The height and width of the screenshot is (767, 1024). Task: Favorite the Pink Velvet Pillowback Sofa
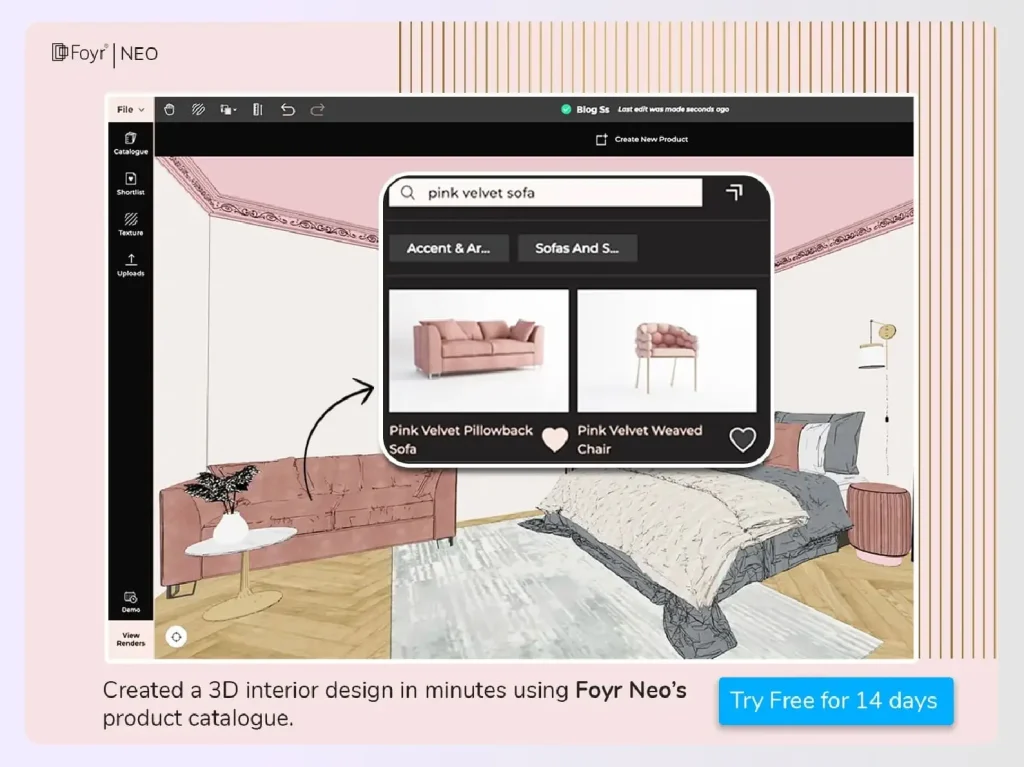[555, 439]
